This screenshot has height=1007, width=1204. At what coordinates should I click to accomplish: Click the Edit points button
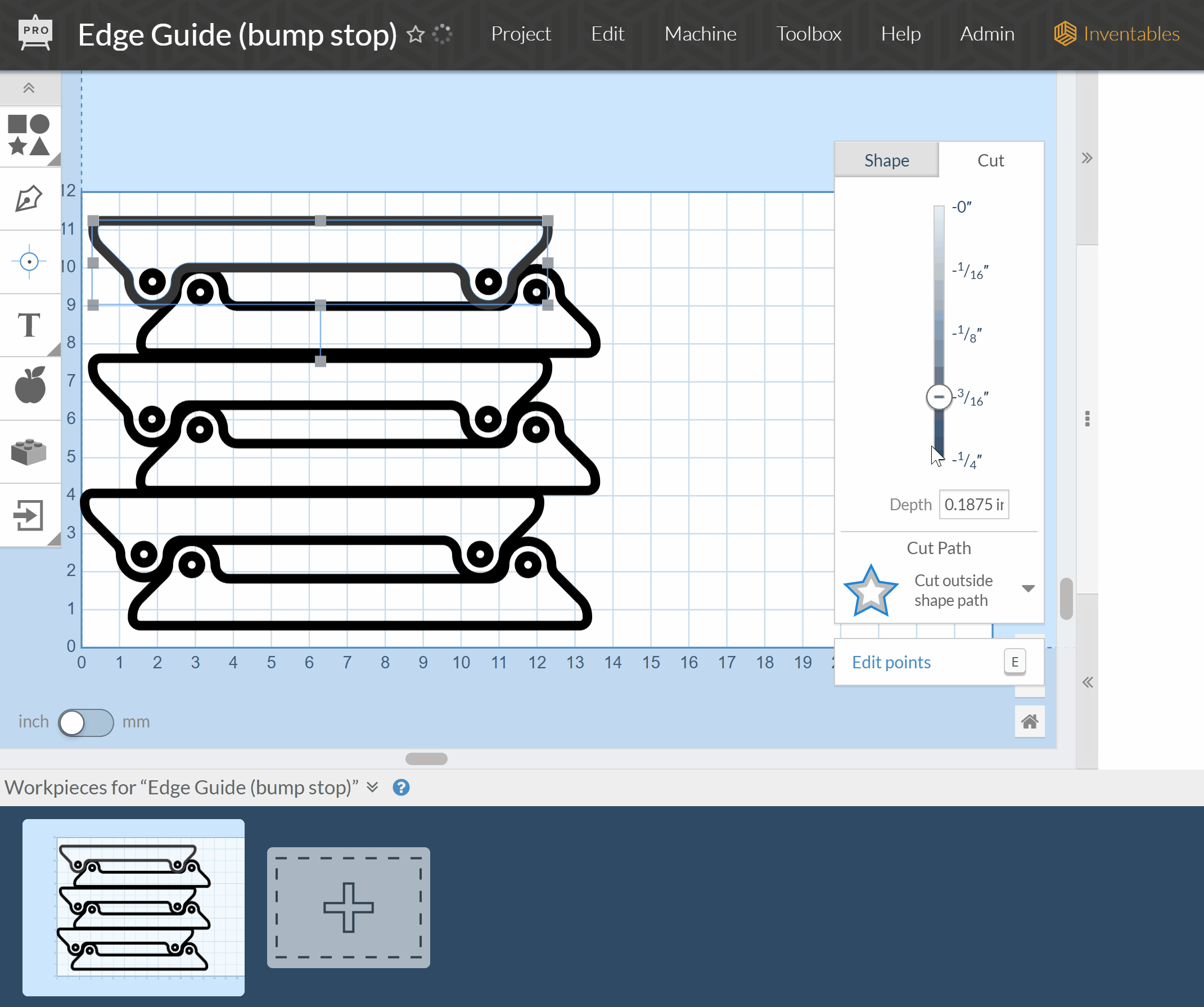coord(890,661)
